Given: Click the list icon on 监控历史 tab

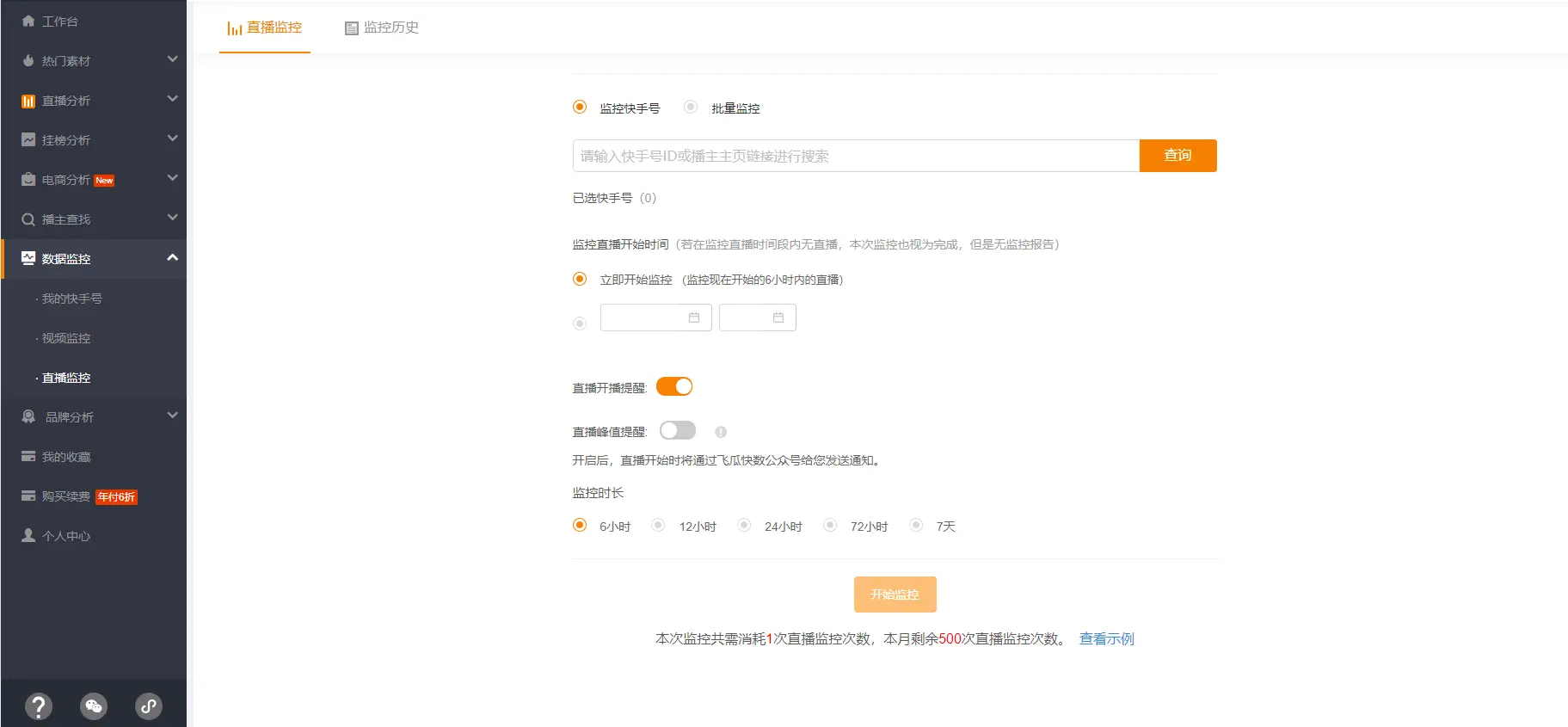Looking at the screenshot, I should click(351, 28).
